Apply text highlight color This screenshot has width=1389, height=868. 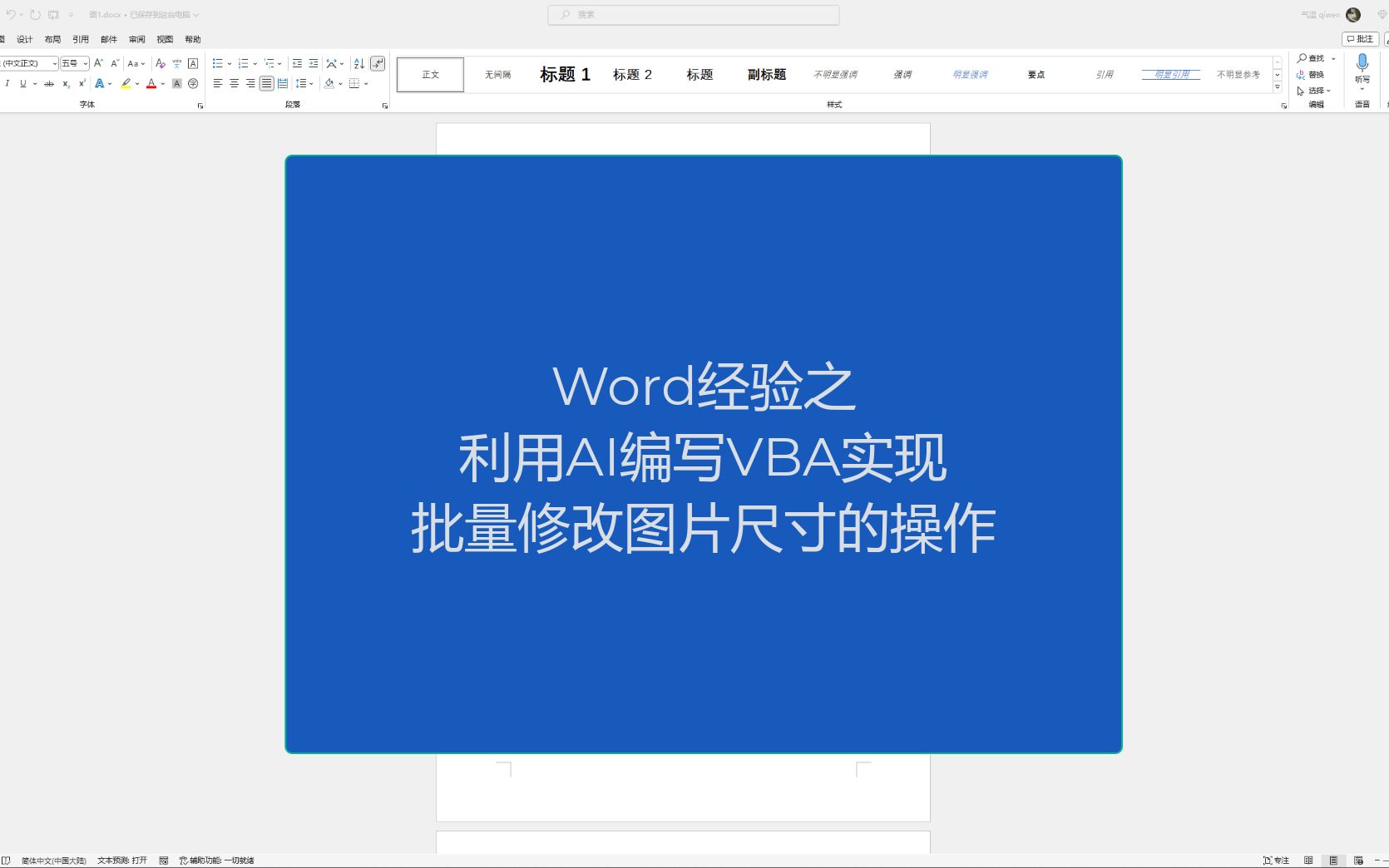click(126, 84)
